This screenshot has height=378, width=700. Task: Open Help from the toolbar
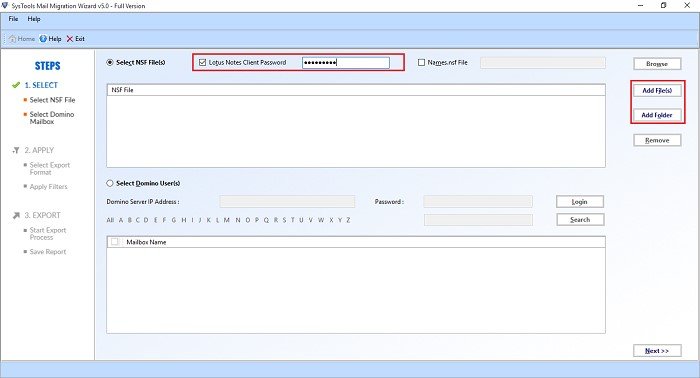pos(50,39)
